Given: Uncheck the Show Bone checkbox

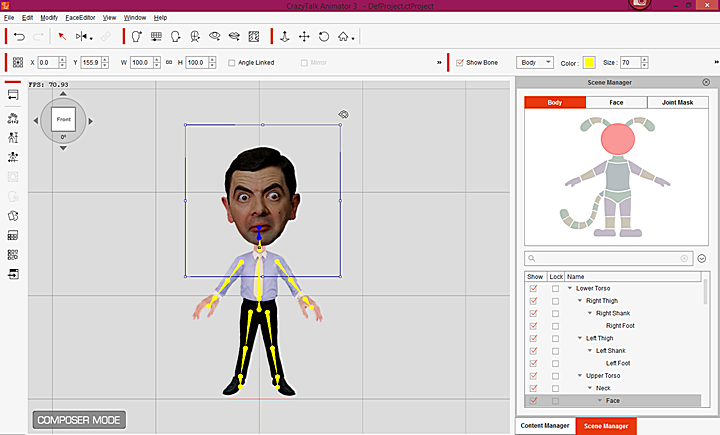Looking at the screenshot, I should pos(460,62).
